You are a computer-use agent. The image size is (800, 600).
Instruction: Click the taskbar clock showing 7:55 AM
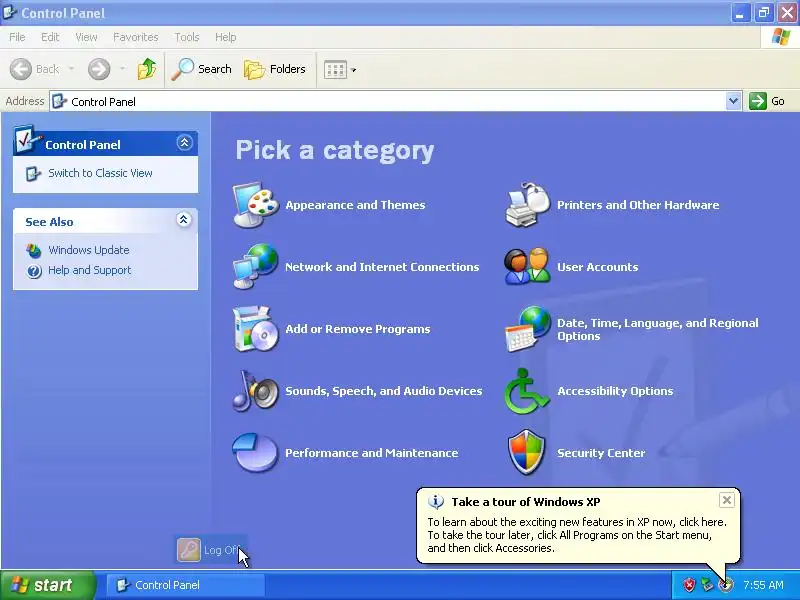point(763,585)
